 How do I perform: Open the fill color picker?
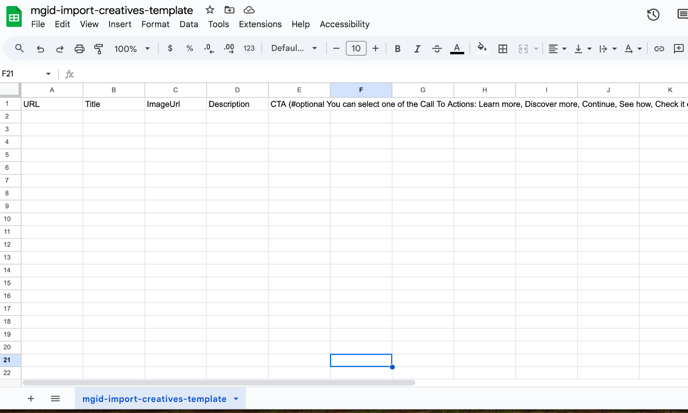481,49
